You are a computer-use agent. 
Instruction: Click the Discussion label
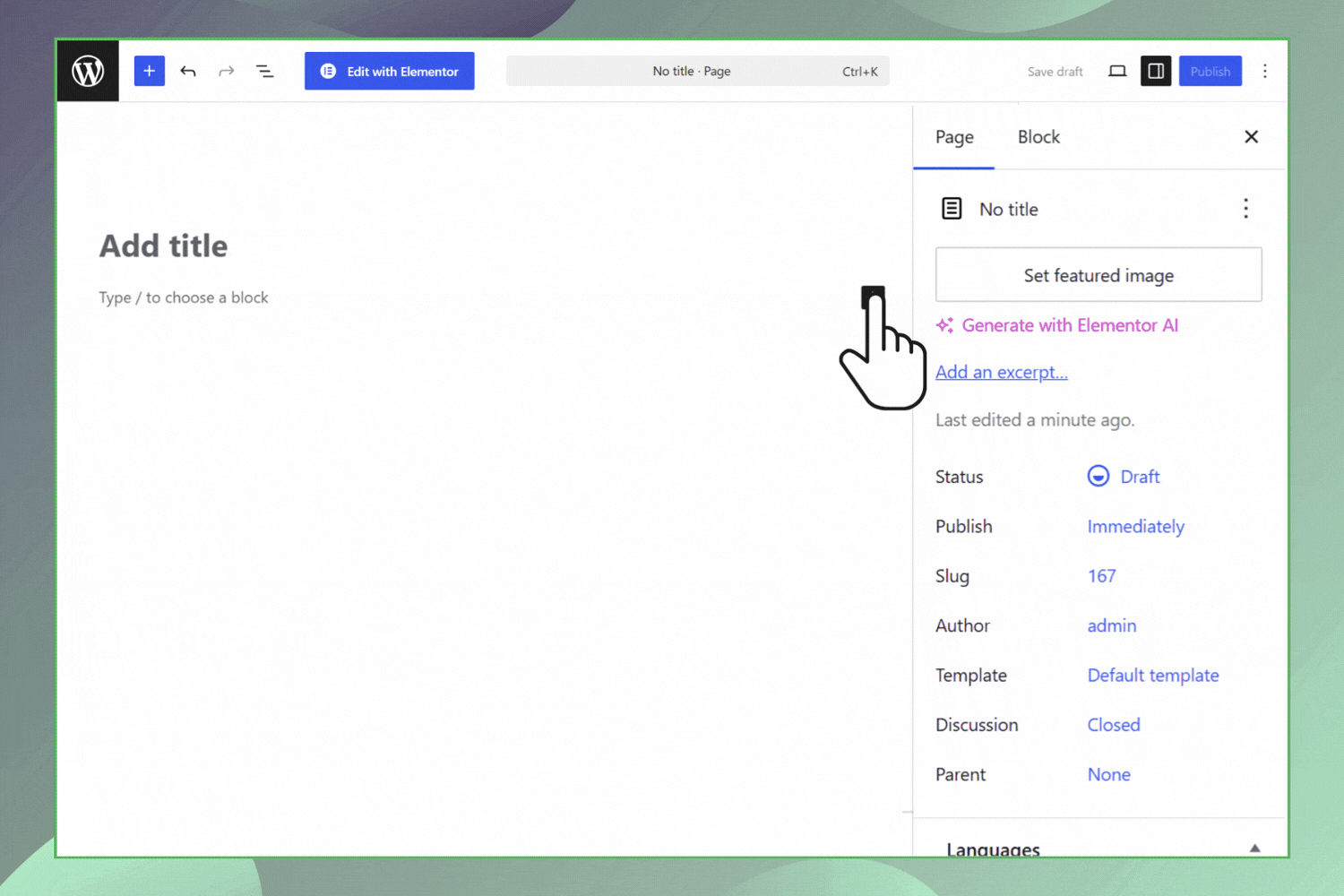click(977, 725)
